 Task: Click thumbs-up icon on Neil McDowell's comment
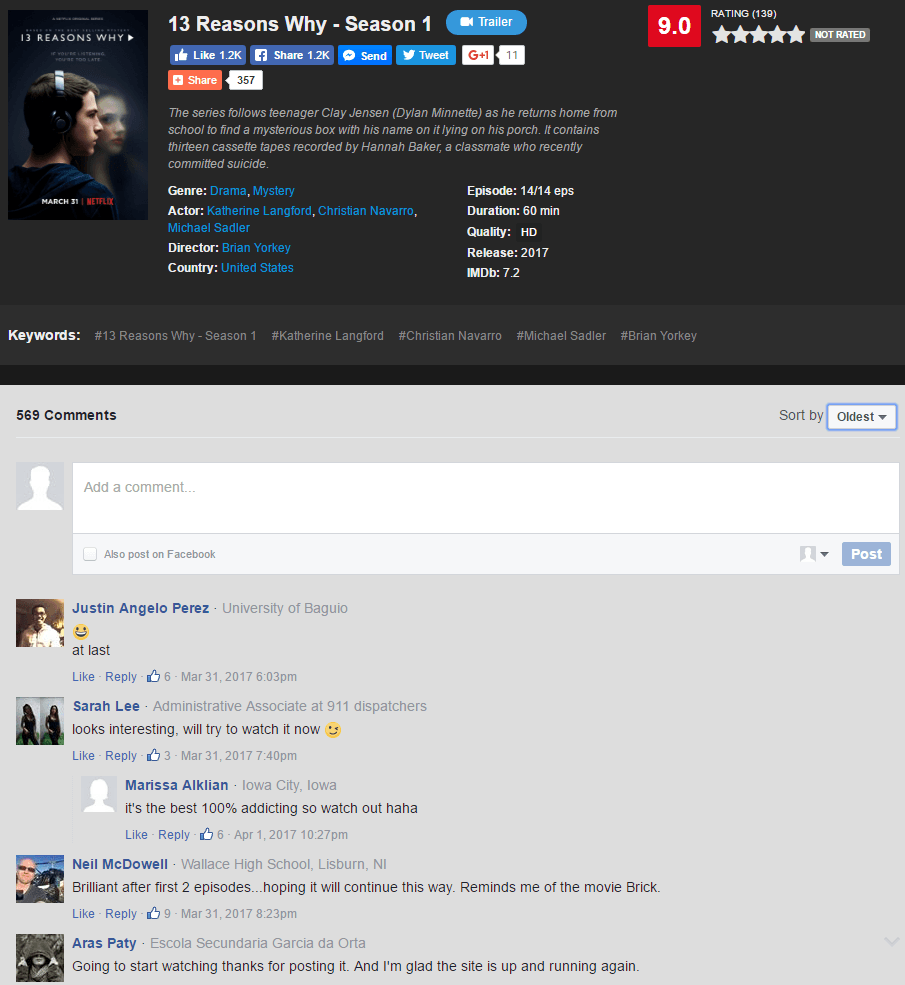[x=153, y=914]
